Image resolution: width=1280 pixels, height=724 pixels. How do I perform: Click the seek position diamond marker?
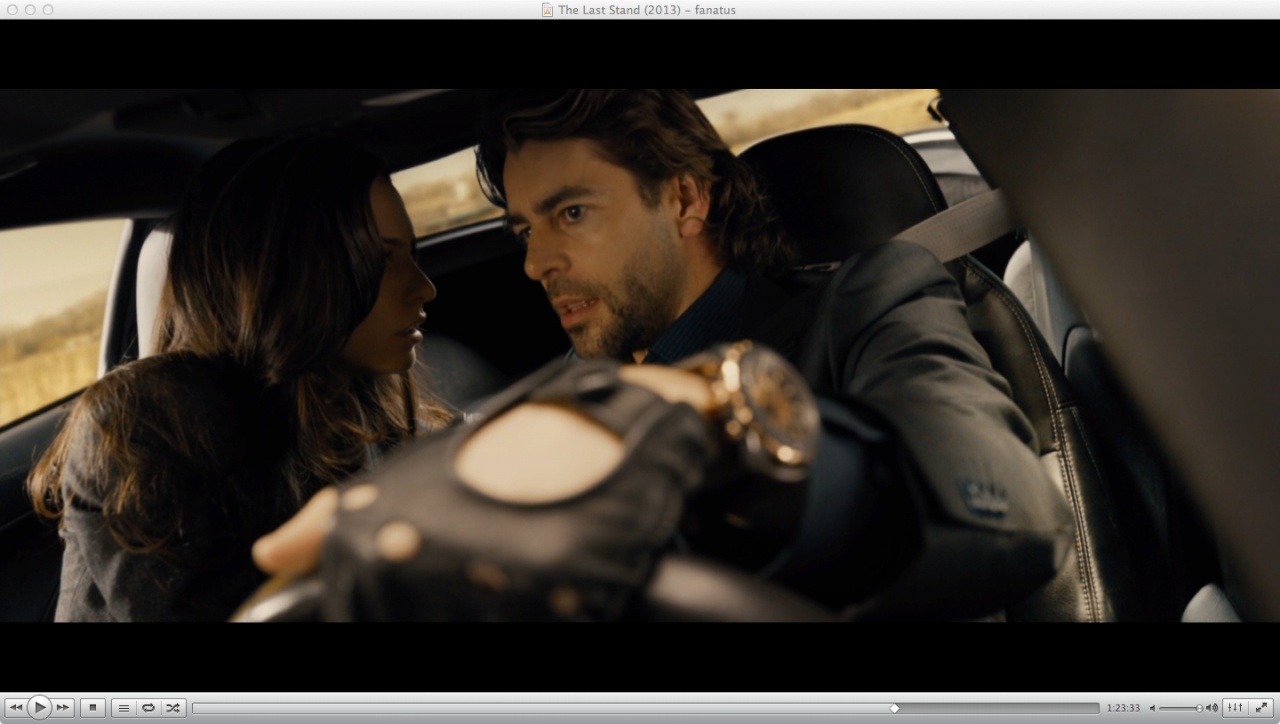coord(895,708)
